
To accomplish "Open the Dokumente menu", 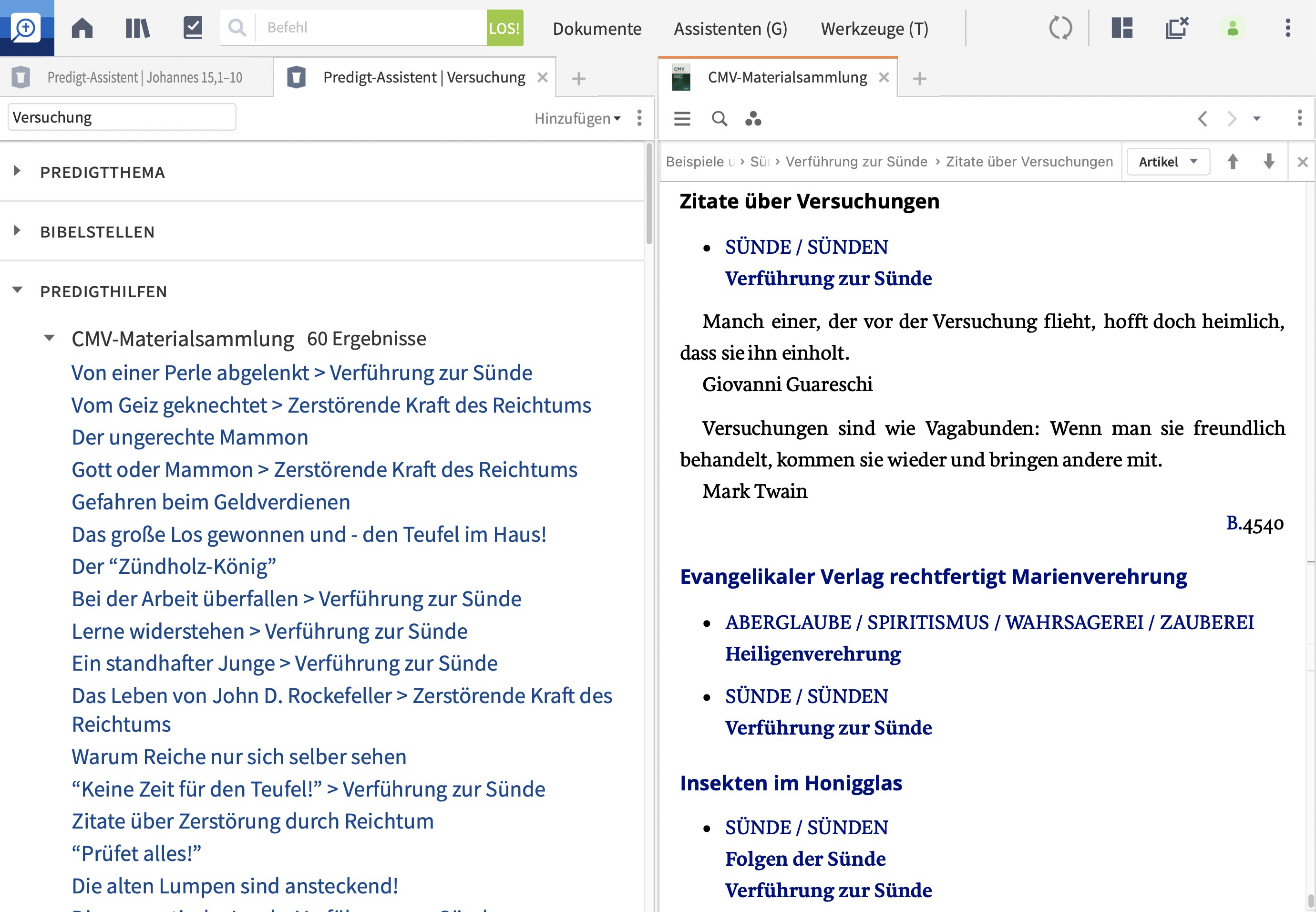I will 597,29.
